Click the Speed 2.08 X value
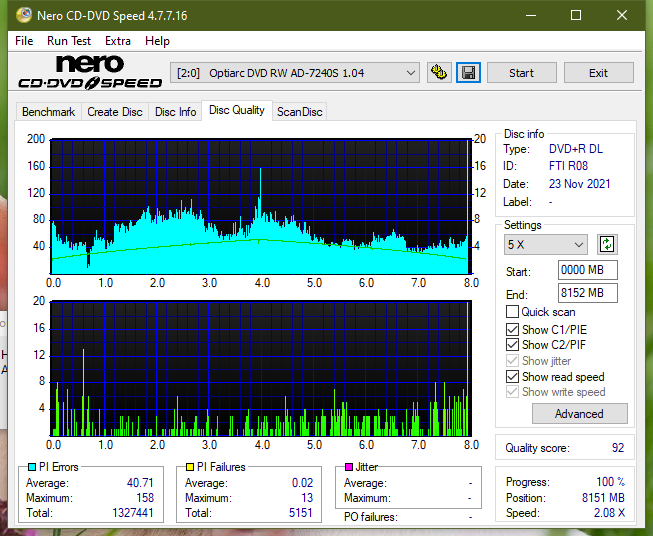This screenshot has width=653, height=536. pos(609,513)
